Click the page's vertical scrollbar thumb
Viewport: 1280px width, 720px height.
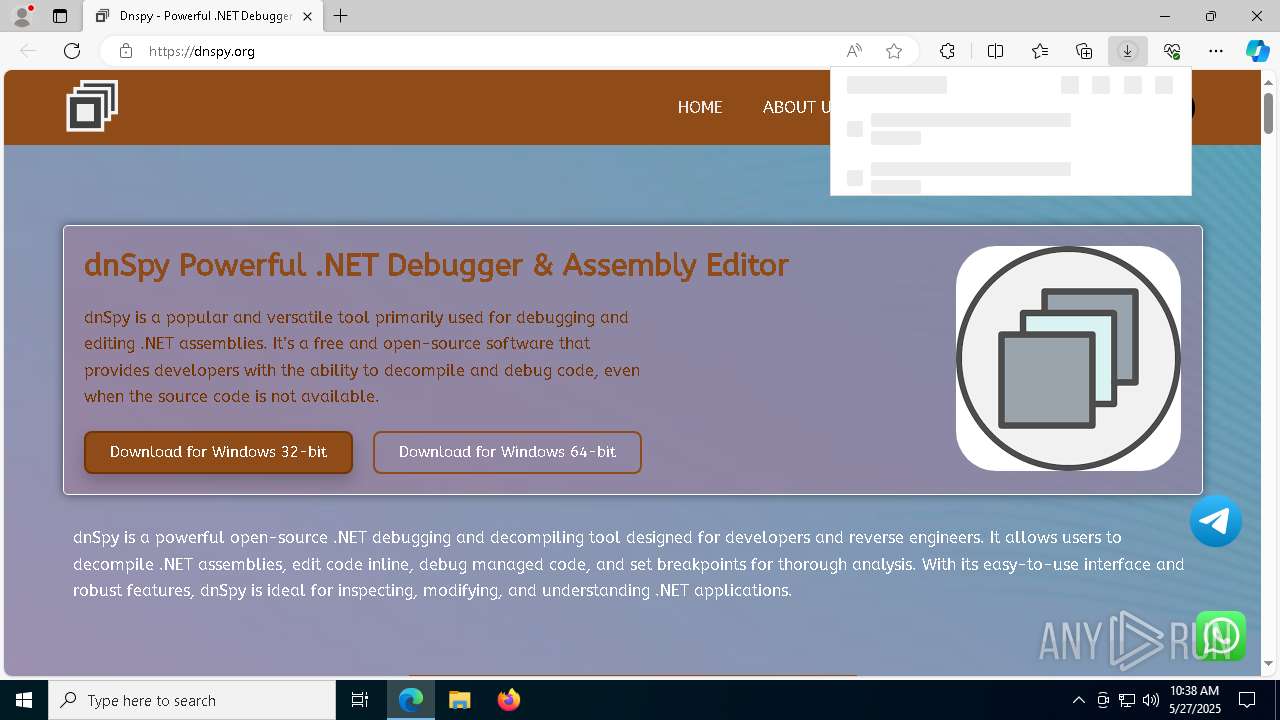[1269, 112]
